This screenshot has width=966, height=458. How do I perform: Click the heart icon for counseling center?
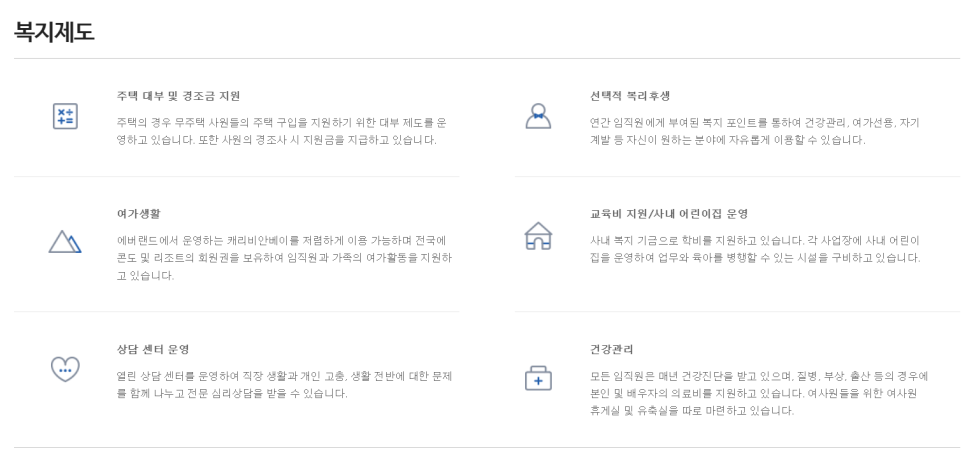pos(65,368)
